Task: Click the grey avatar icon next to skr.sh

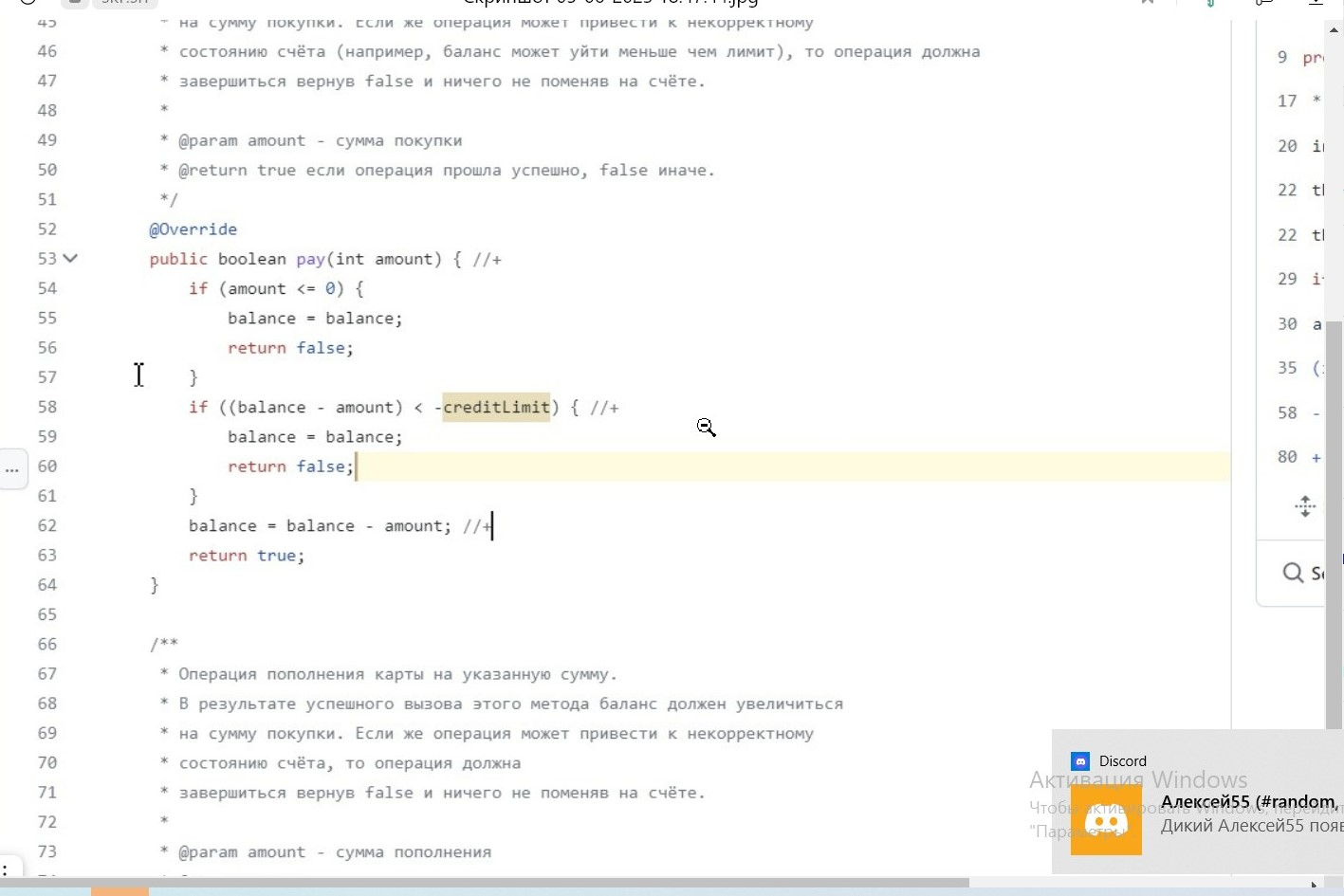Action: coord(75,3)
